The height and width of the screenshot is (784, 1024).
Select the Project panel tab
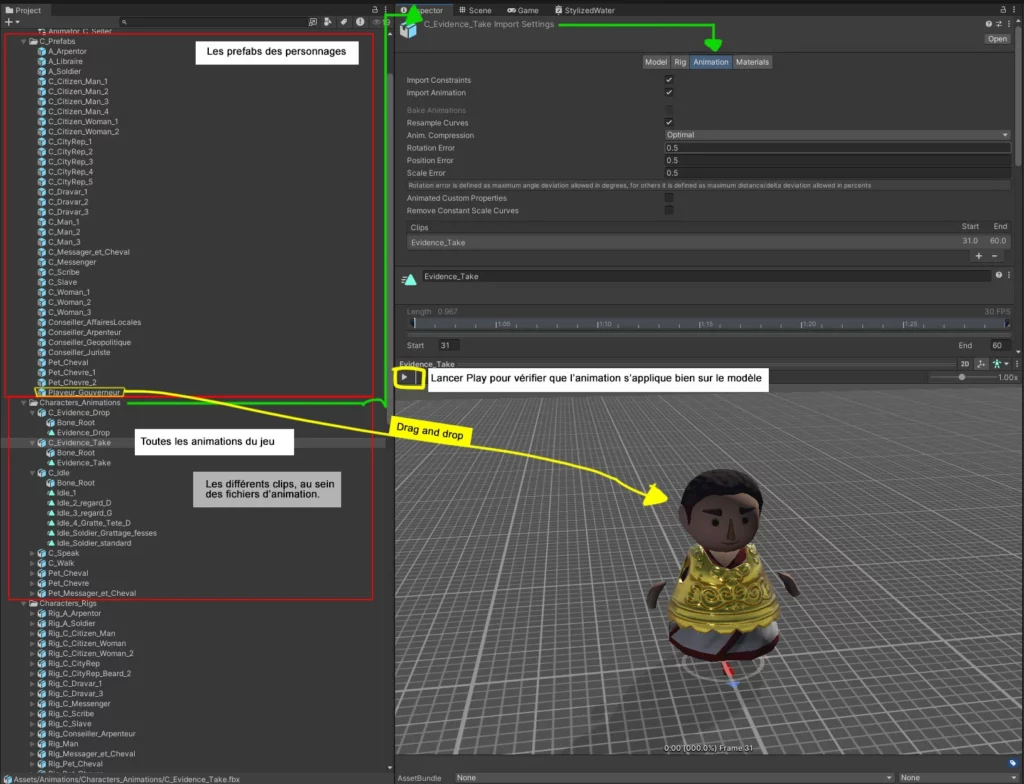tap(23, 10)
